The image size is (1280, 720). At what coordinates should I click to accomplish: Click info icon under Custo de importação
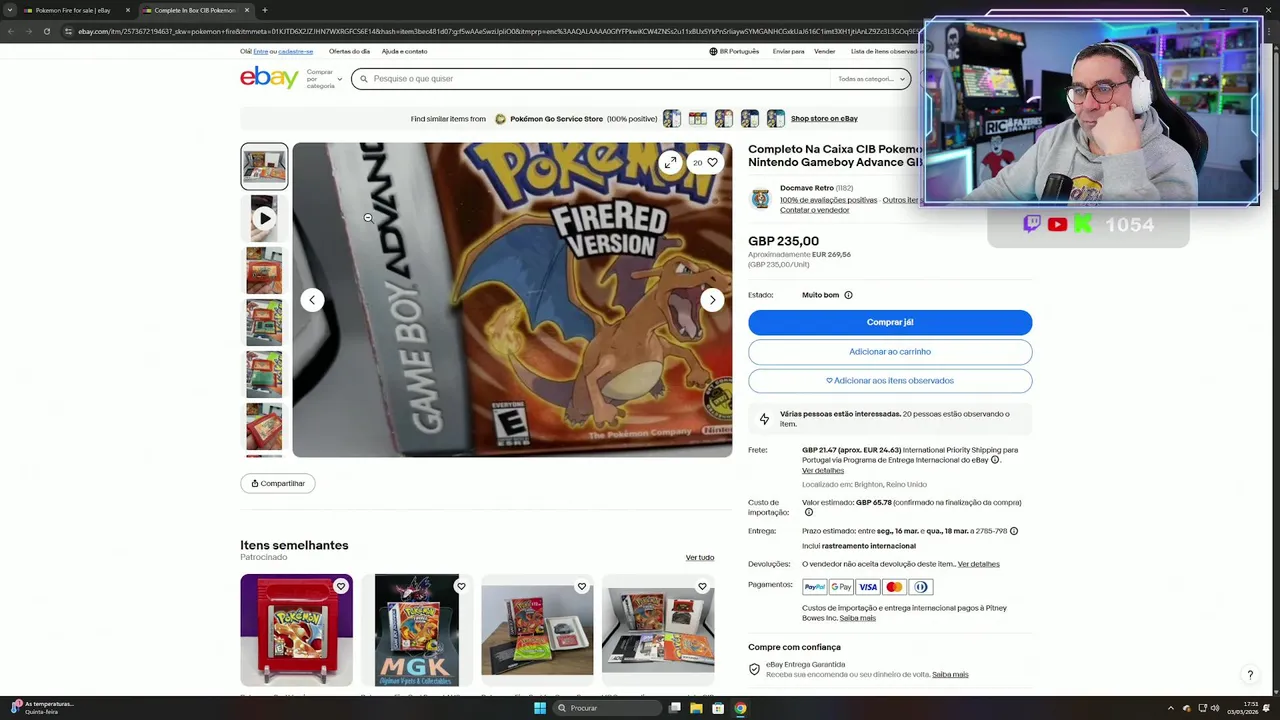pyautogui.click(x=808, y=513)
